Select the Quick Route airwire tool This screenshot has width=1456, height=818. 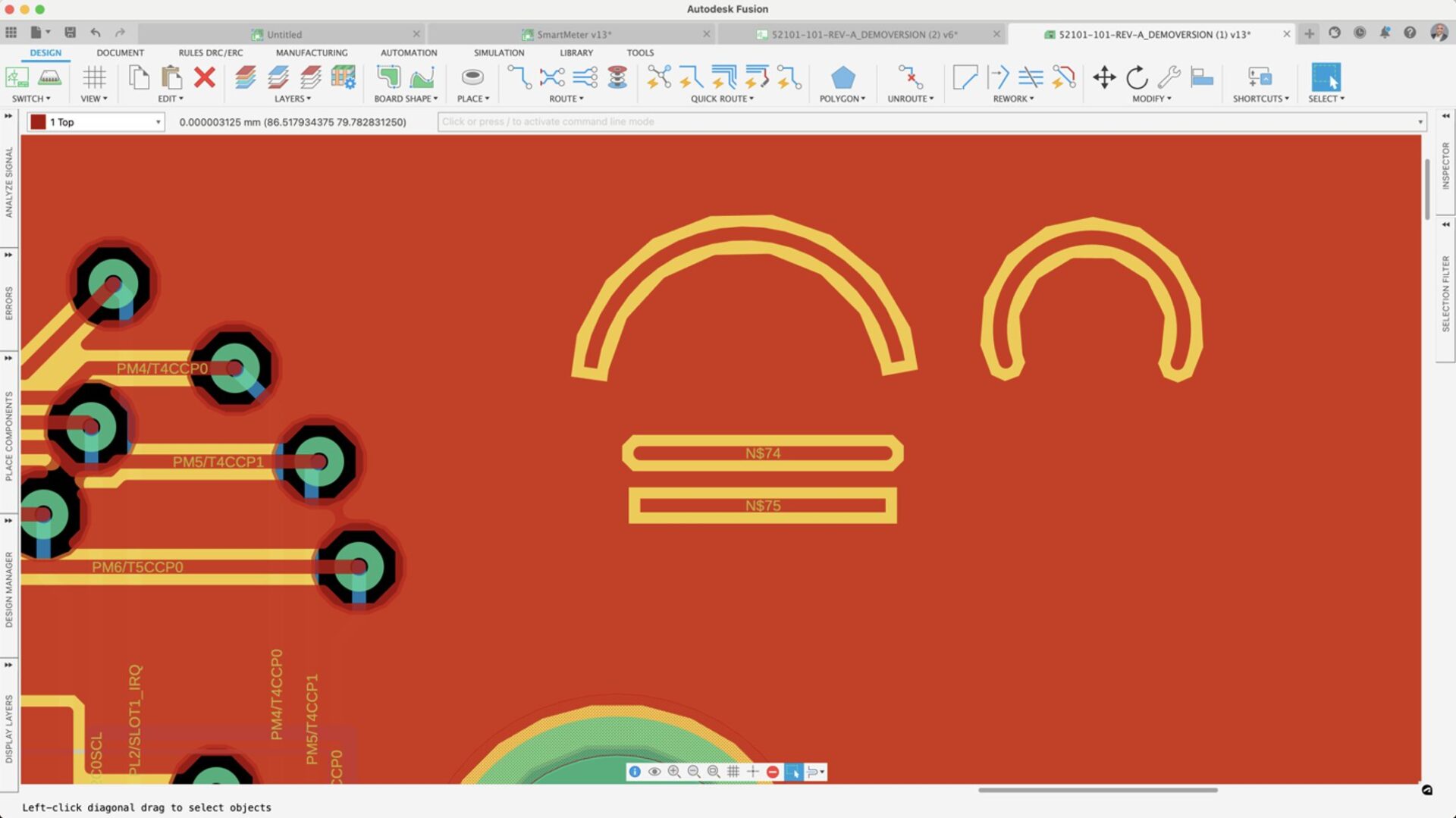pyautogui.click(x=659, y=77)
